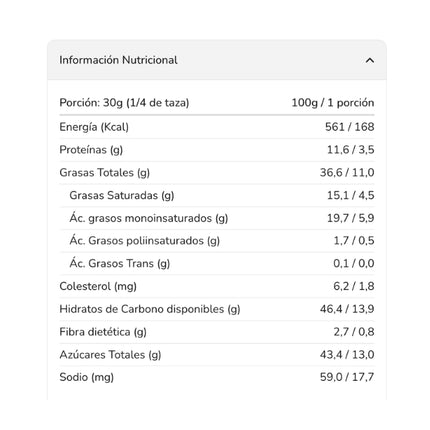Select the Porción 30g label
This screenshot has height=430, width=430.
(124, 103)
